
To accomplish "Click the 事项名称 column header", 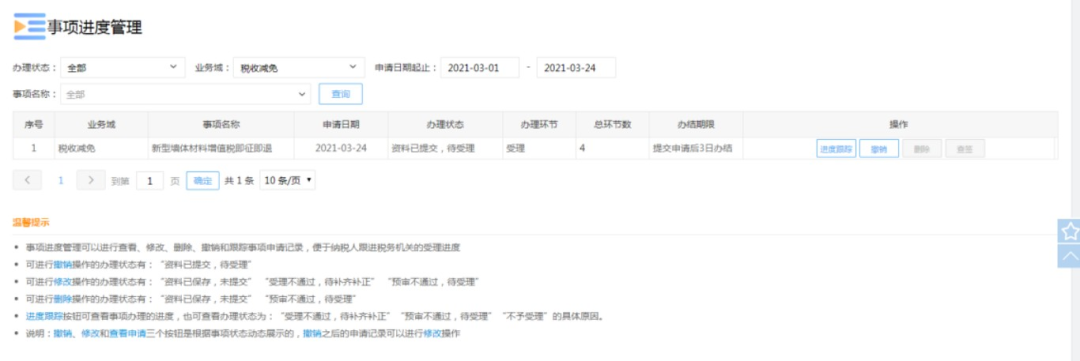I will [x=221, y=125].
